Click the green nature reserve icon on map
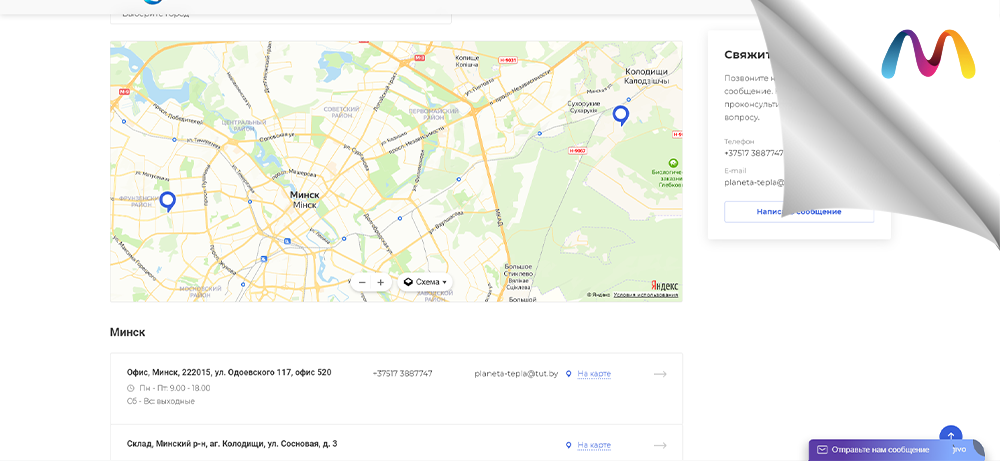The image size is (1000, 461). coord(672,164)
